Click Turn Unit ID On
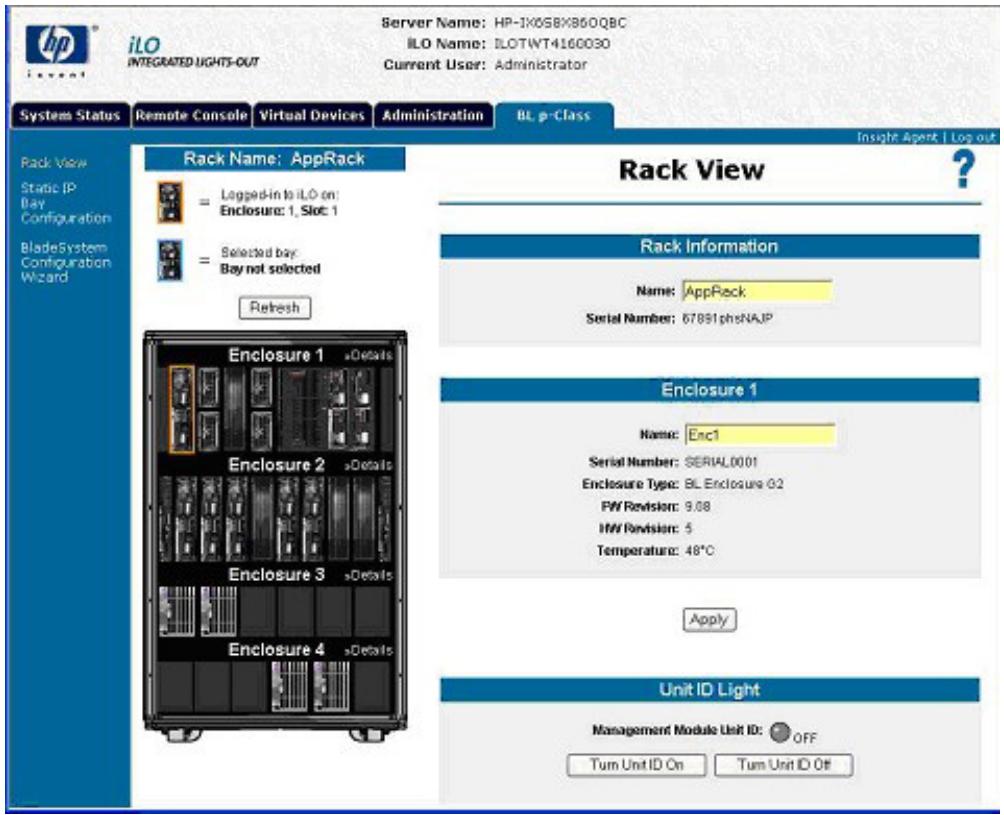 pyautogui.click(x=636, y=765)
